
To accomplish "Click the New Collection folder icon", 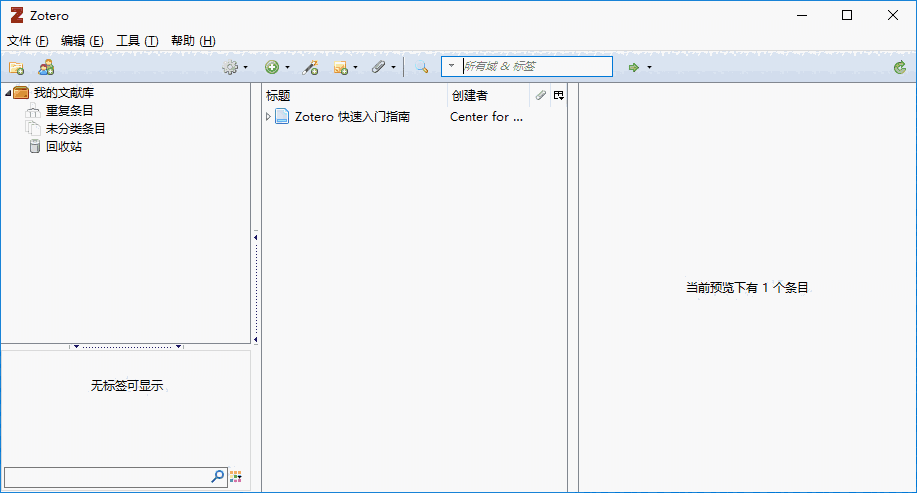I will pos(16,68).
